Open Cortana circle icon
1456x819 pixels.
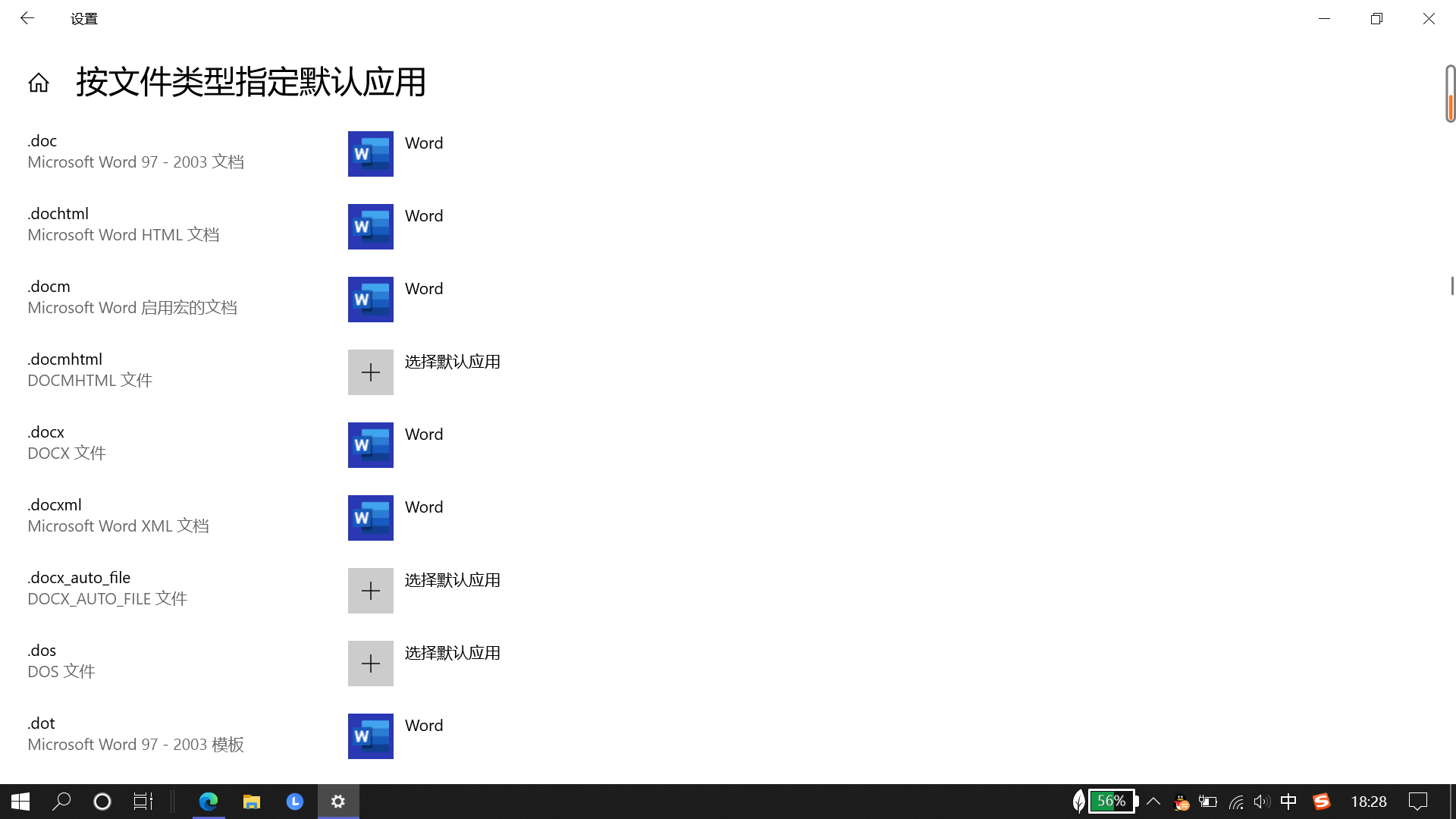[x=102, y=802]
